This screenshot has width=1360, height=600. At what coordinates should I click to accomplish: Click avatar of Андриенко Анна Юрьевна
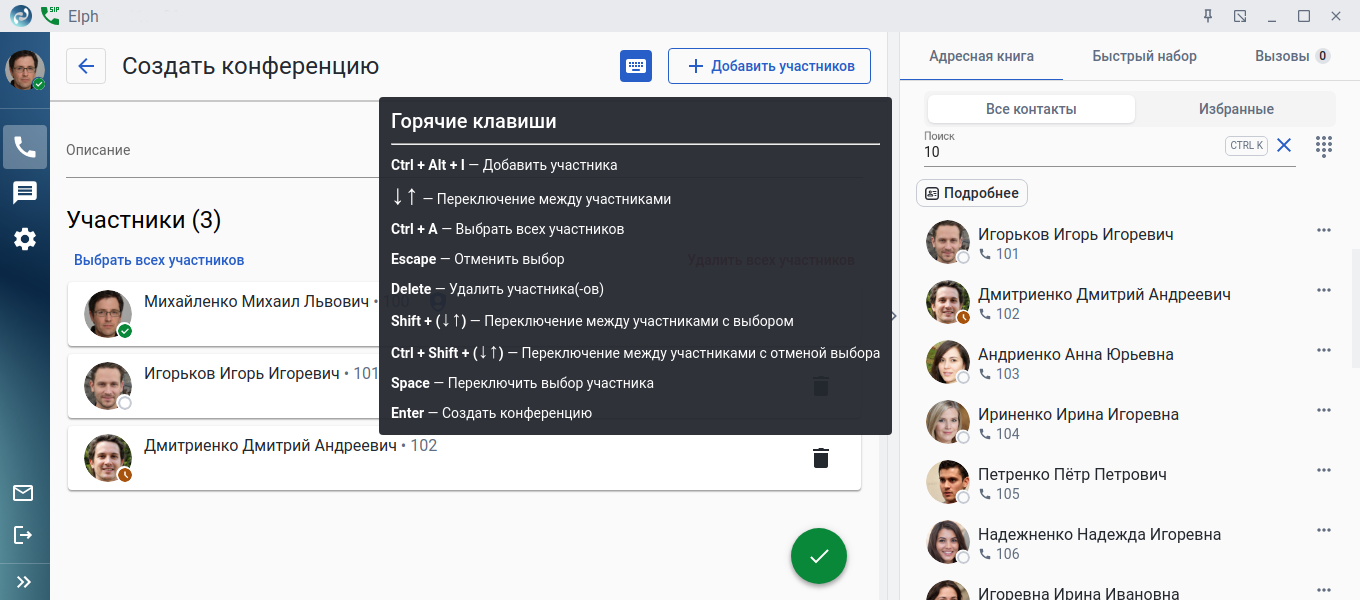(x=948, y=362)
